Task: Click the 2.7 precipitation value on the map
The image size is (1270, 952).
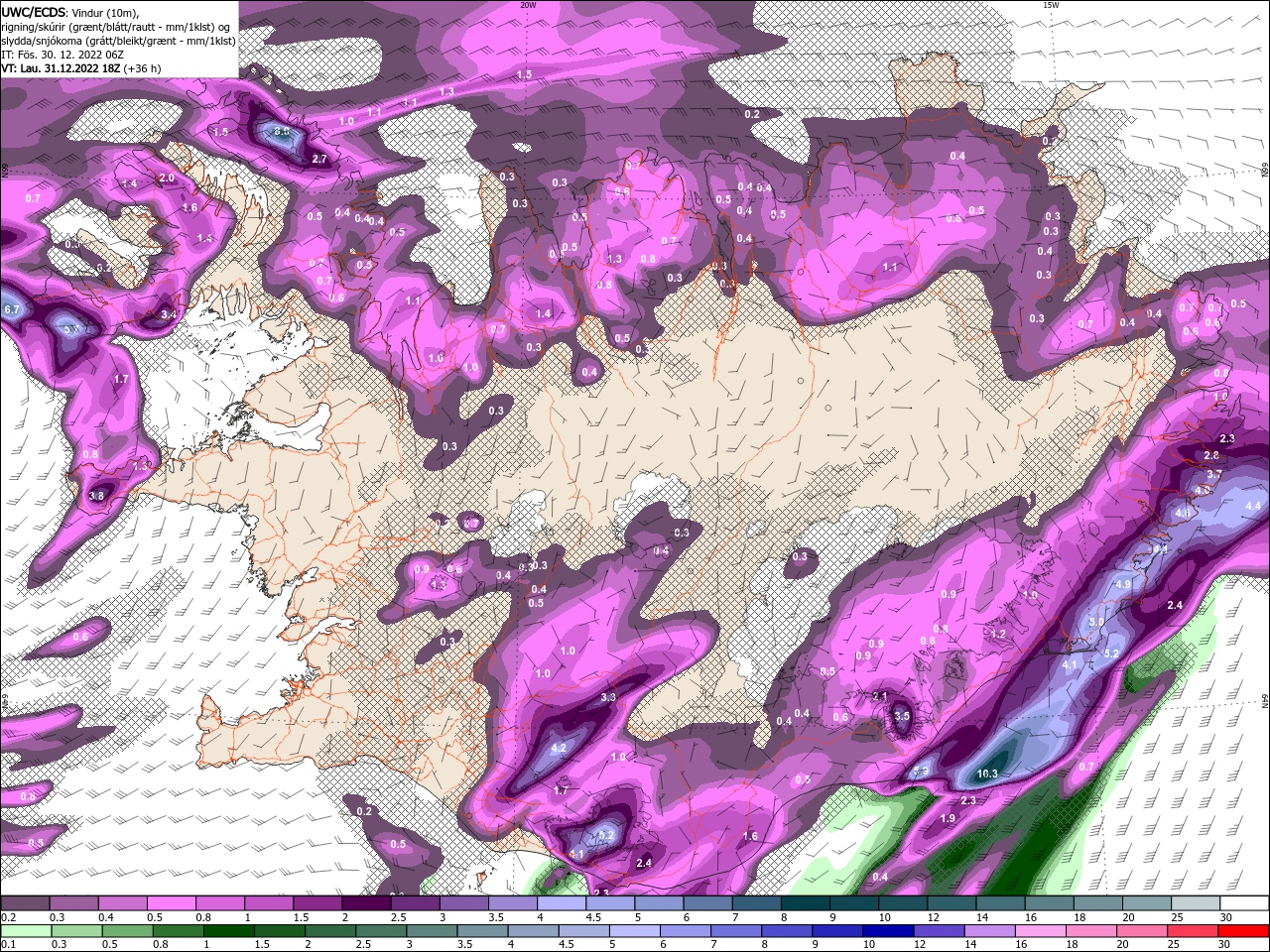Action: coord(319,159)
